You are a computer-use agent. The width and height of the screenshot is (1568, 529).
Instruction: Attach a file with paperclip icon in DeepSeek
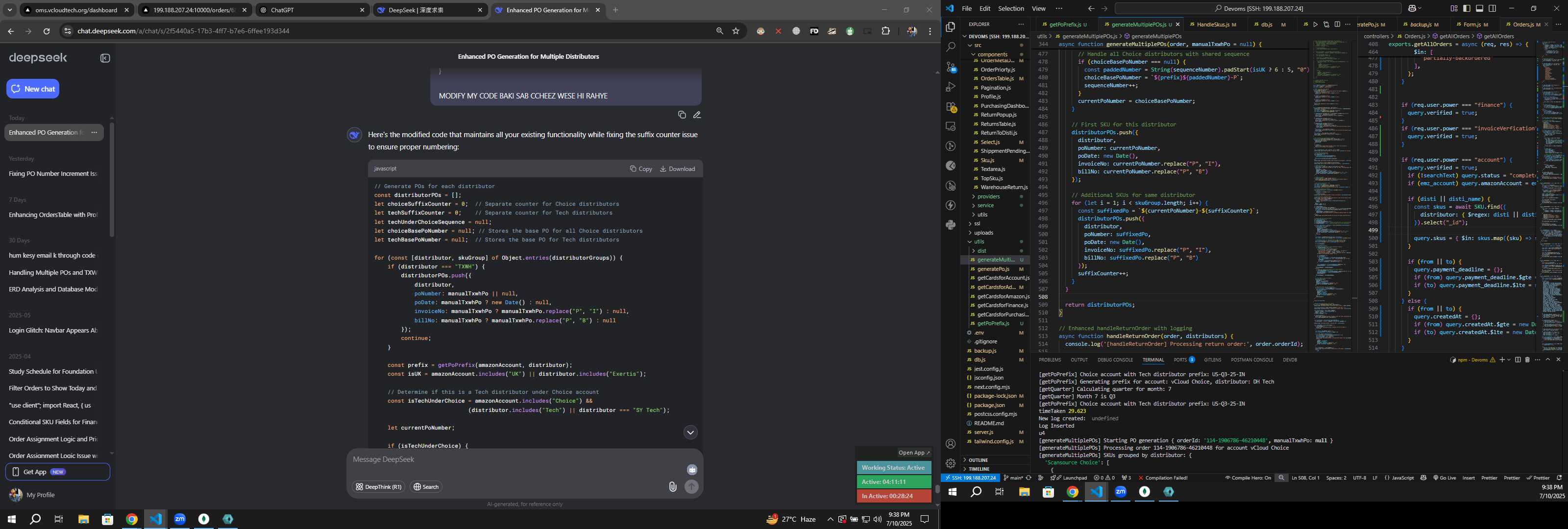pos(673,486)
